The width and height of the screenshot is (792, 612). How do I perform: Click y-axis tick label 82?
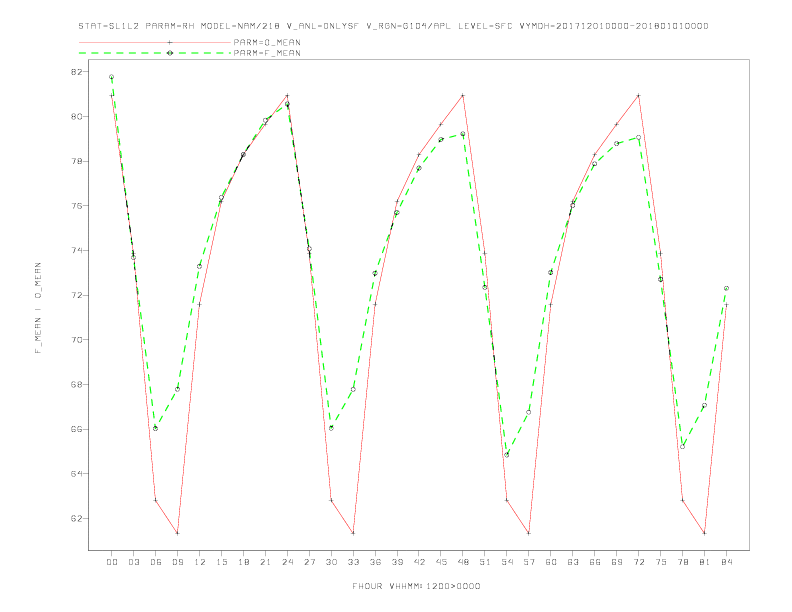(x=76, y=72)
